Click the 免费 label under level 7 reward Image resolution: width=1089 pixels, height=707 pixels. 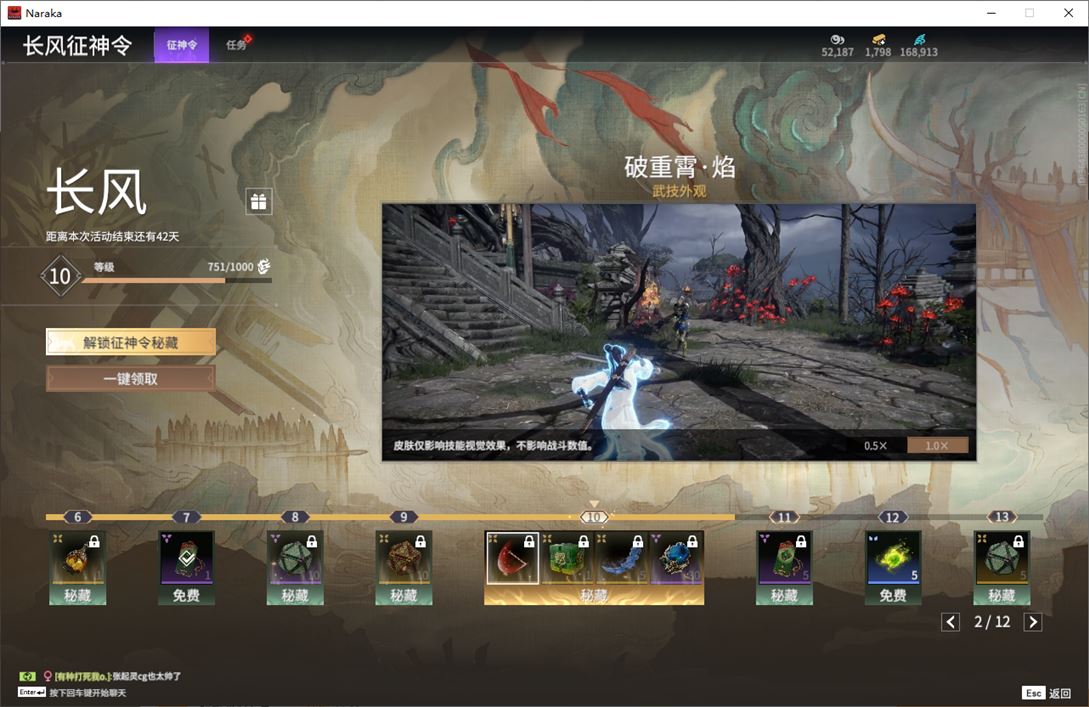click(x=186, y=595)
